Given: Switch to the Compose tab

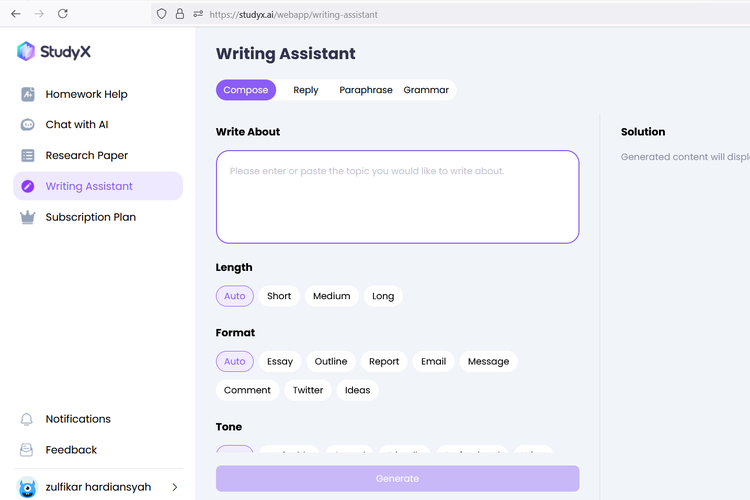Looking at the screenshot, I should tap(246, 90).
